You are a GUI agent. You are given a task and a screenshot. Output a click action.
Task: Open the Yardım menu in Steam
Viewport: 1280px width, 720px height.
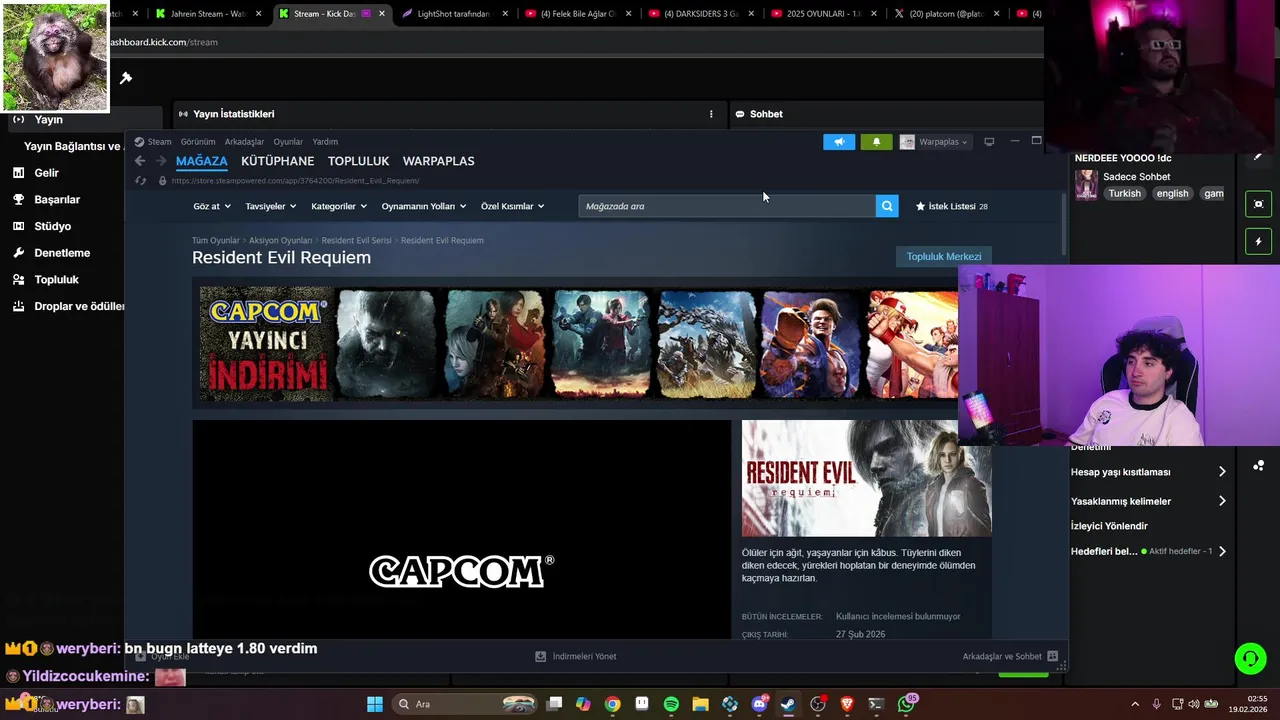point(325,142)
